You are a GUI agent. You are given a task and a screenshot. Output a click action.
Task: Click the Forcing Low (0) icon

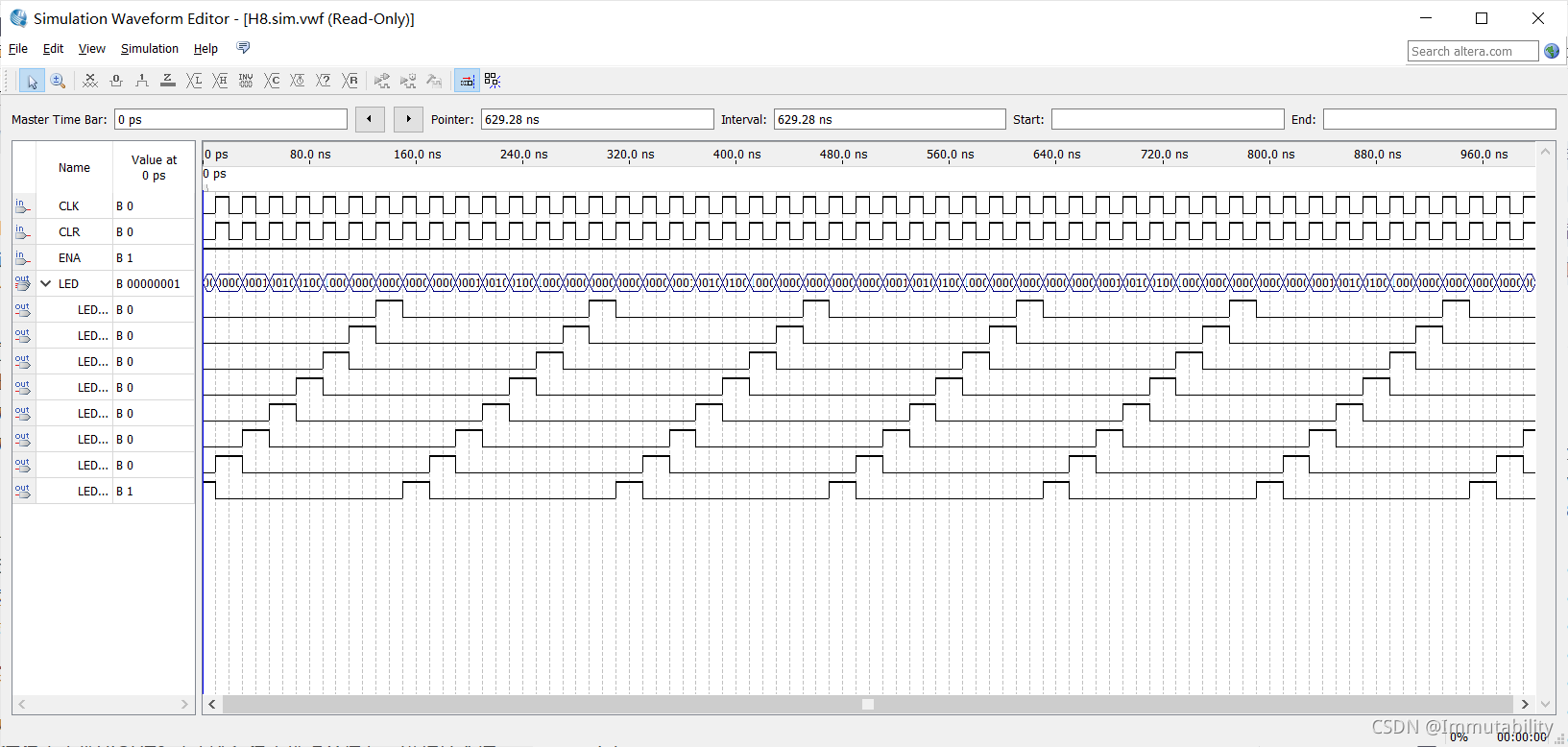click(x=116, y=82)
